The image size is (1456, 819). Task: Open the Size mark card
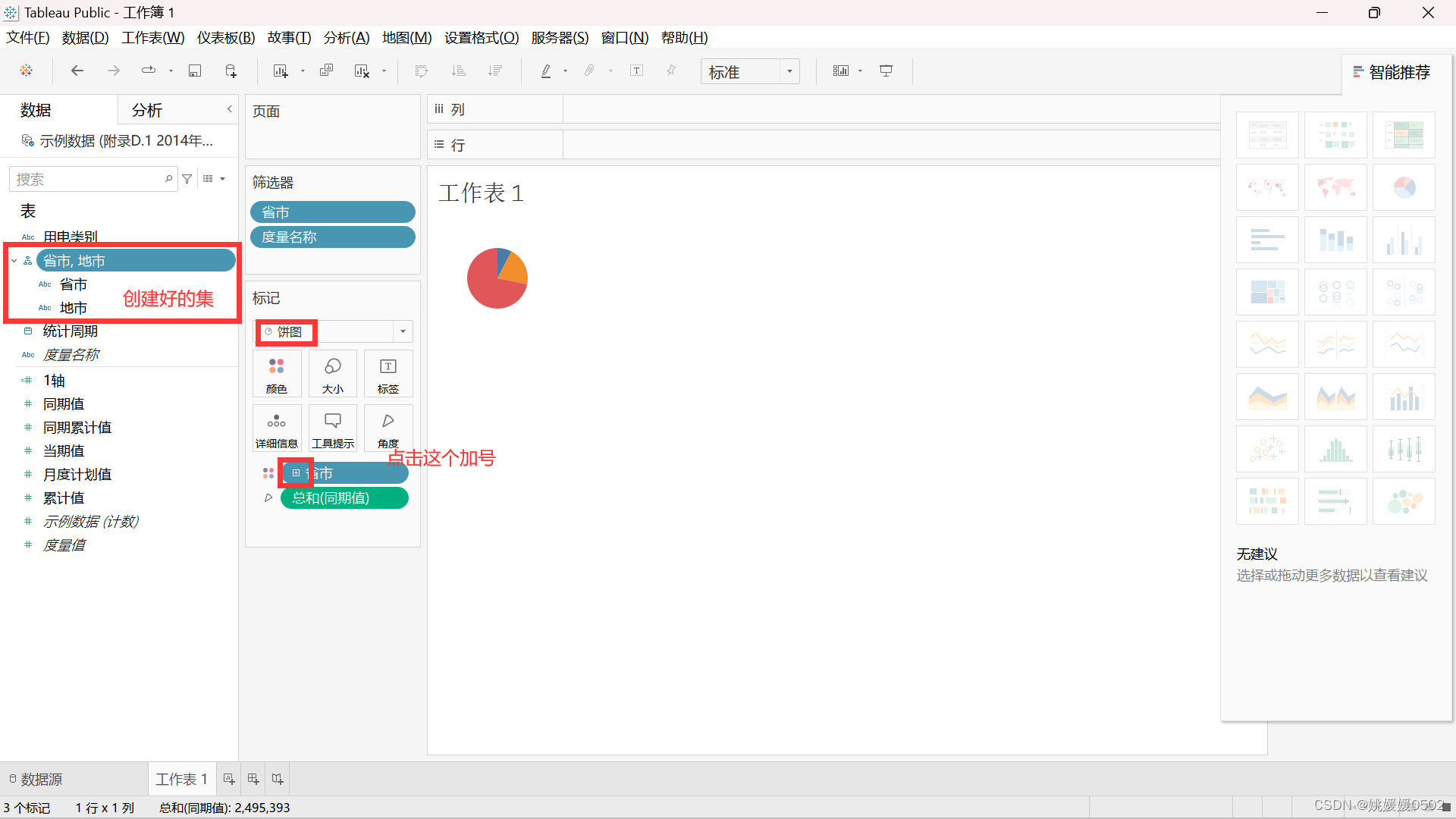tap(332, 374)
